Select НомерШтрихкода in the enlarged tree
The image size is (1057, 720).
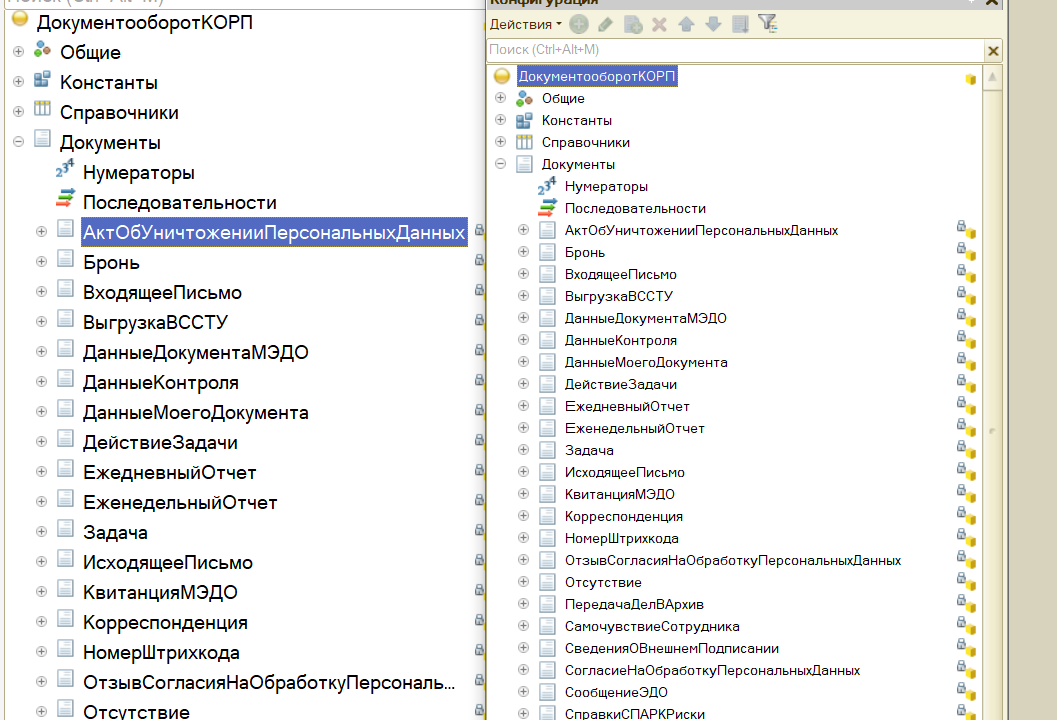click(161, 653)
